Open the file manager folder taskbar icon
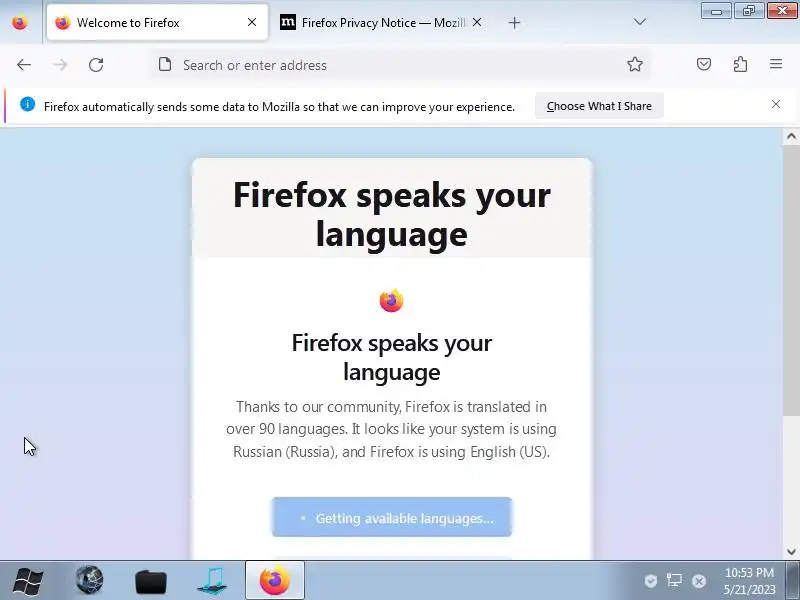Screen dimensions: 800x600 (151, 581)
